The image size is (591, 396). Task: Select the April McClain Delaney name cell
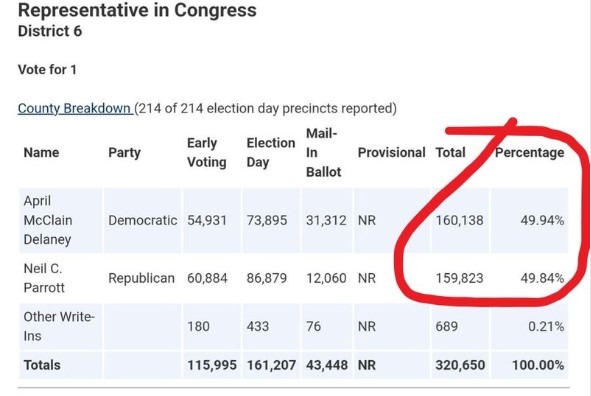pos(48,220)
